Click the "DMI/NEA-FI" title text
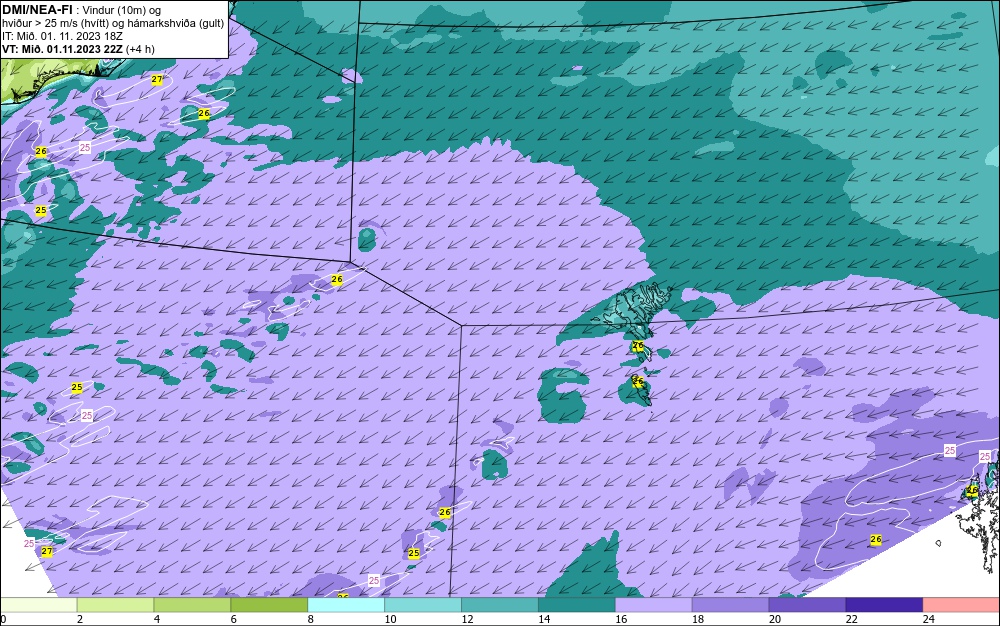The image size is (1000, 626). tap(37, 10)
